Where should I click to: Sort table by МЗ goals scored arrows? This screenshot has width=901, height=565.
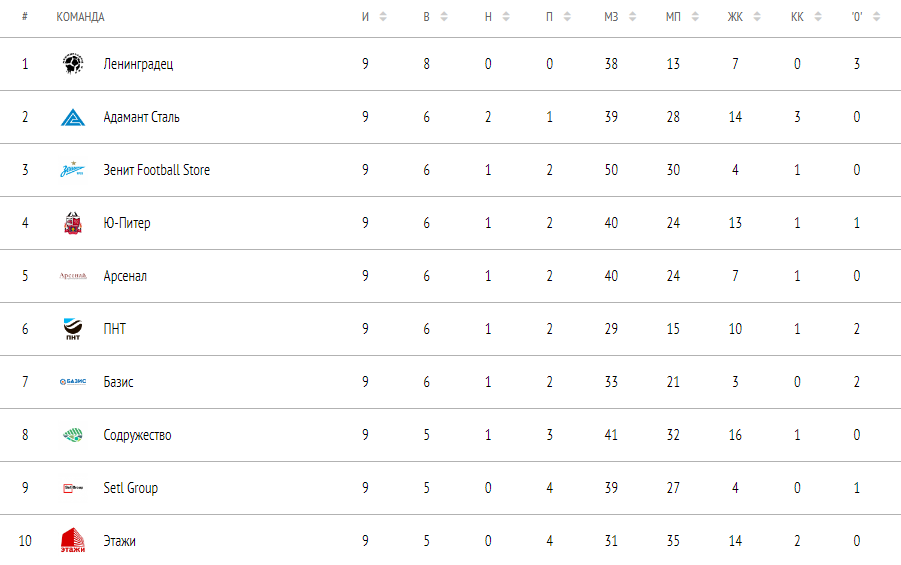click(630, 17)
